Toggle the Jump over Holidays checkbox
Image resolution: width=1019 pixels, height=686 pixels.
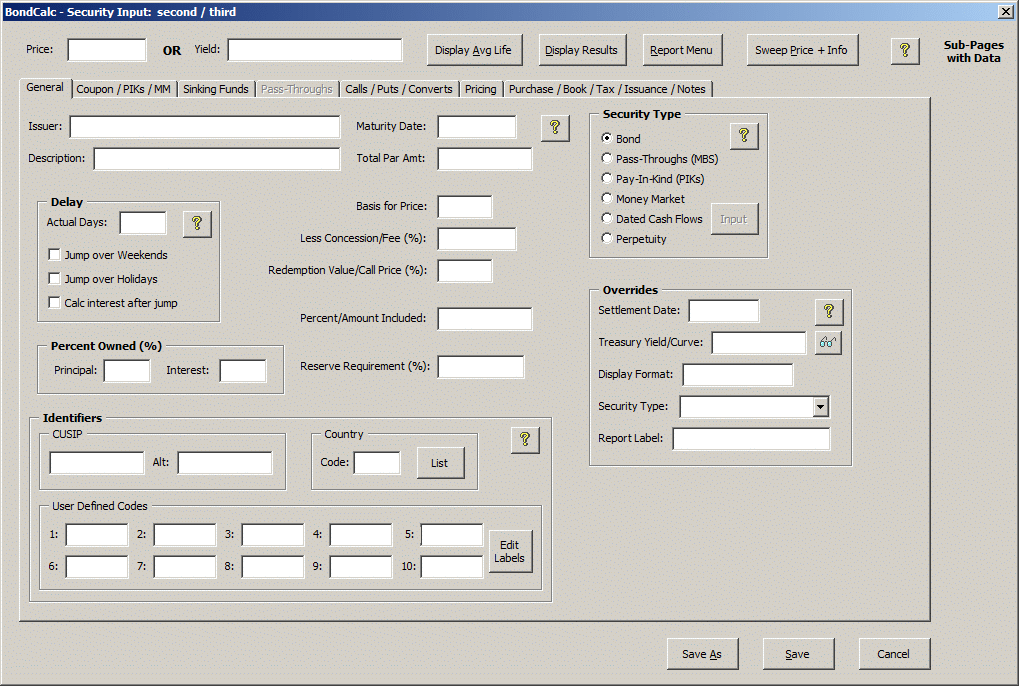pos(55,279)
